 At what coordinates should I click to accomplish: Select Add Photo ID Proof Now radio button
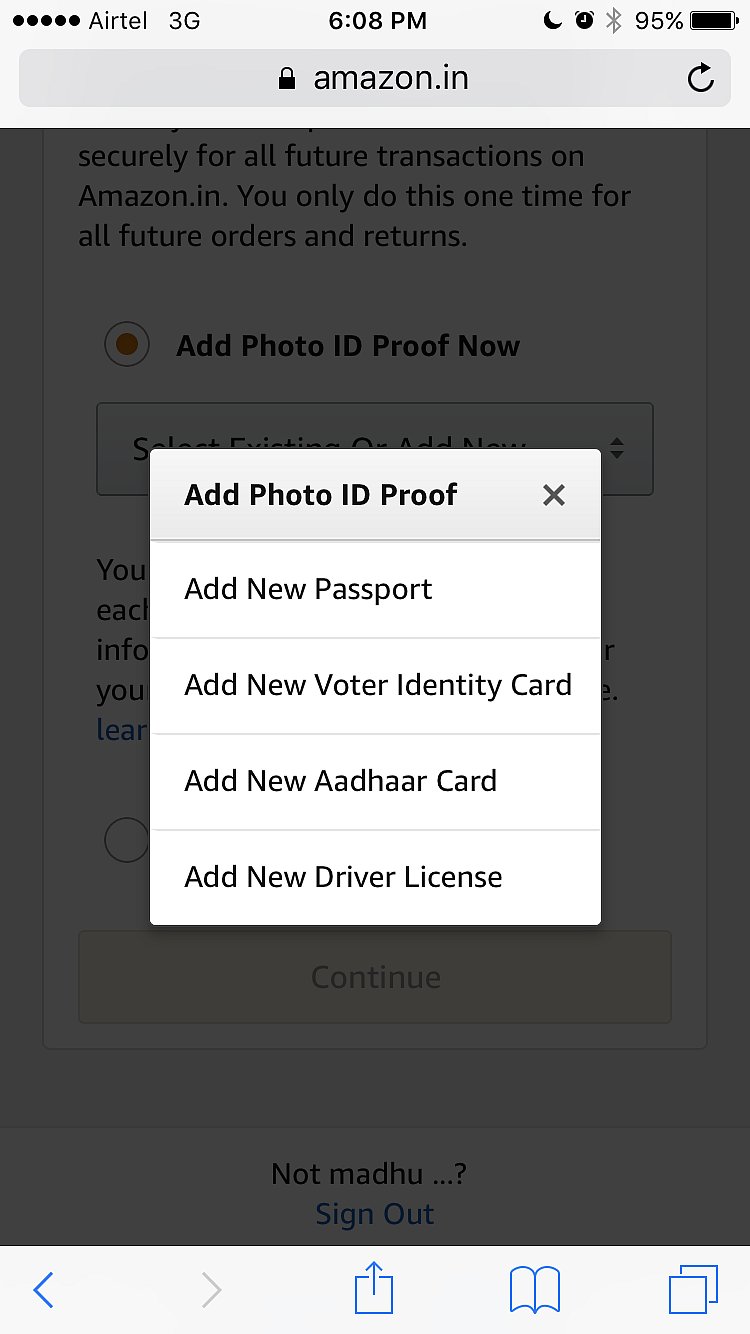[127, 346]
